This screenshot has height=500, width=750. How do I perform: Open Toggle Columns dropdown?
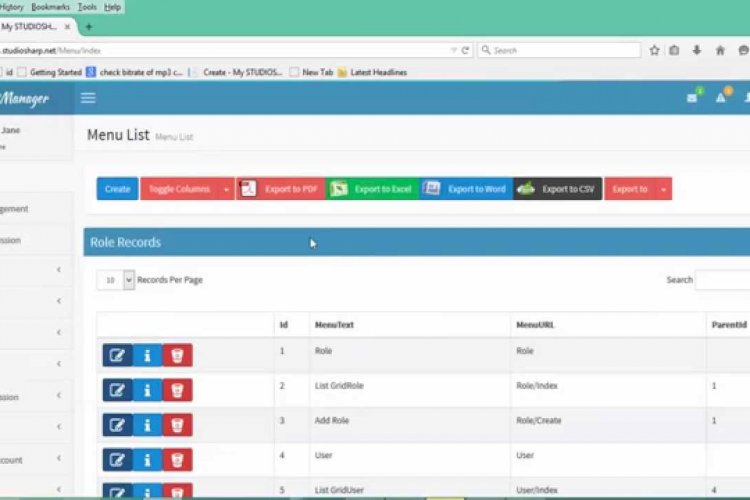187,189
